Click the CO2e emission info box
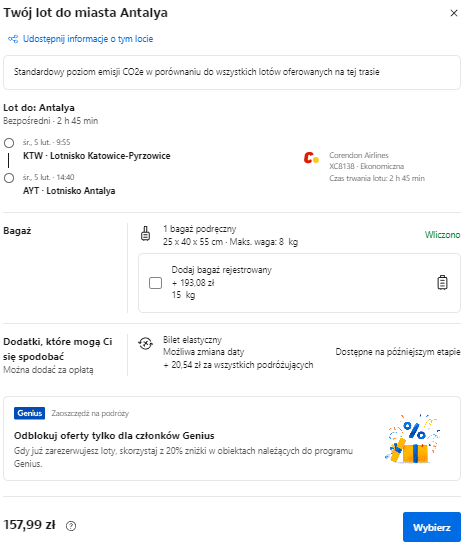470x548 pixels. tap(232, 72)
